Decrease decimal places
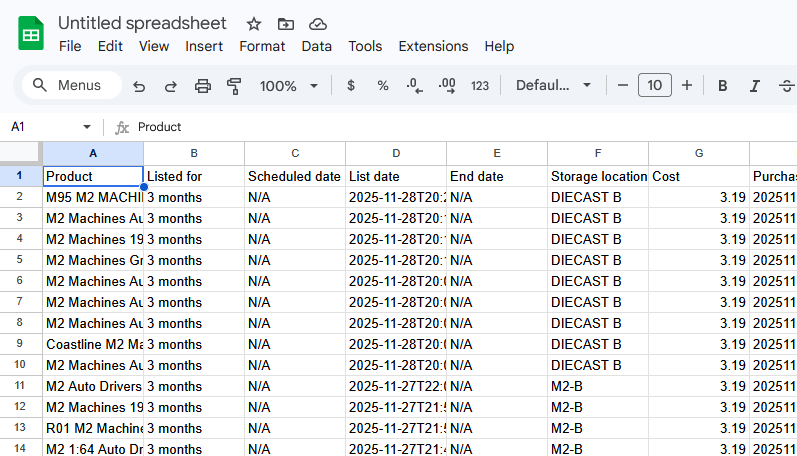This screenshot has width=797, height=456. [x=414, y=85]
